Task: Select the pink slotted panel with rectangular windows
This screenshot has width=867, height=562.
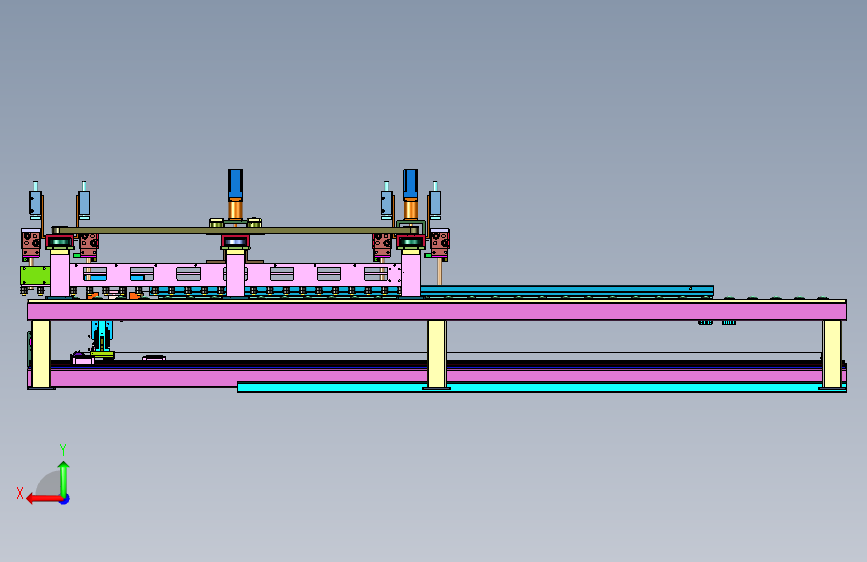Action: [x=235, y=274]
